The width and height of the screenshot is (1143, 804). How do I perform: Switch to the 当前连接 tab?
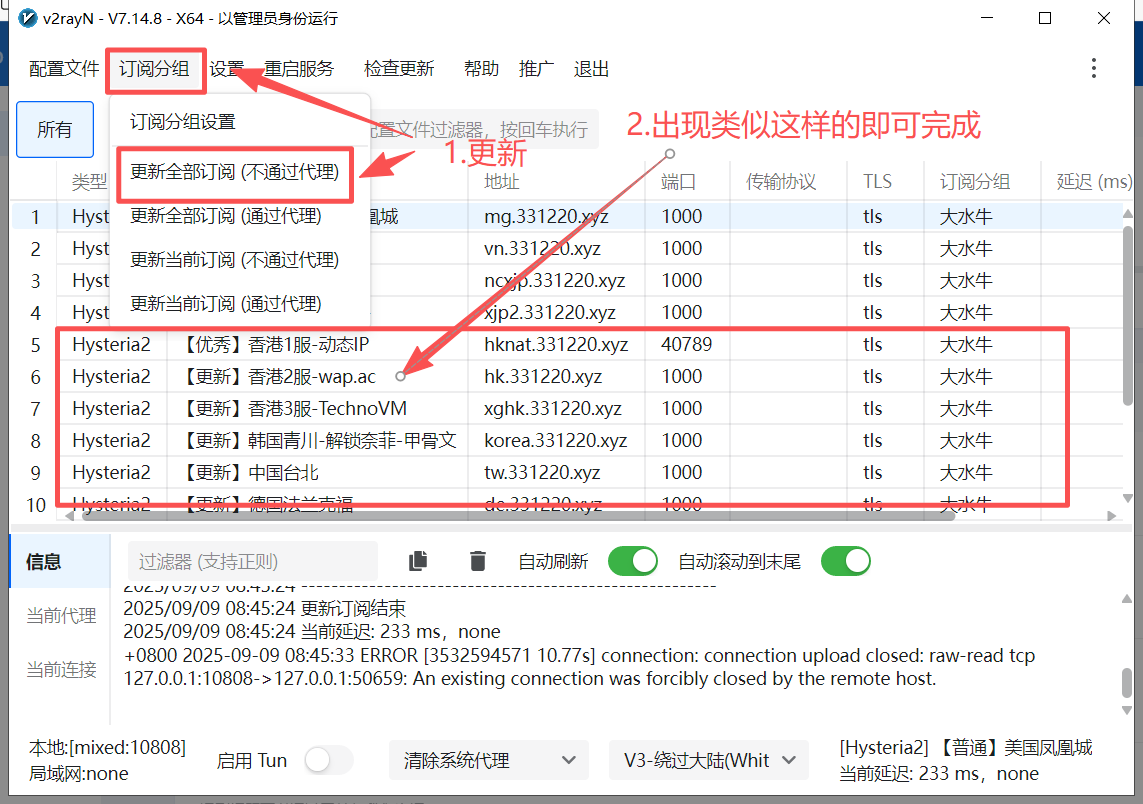tap(61, 669)
